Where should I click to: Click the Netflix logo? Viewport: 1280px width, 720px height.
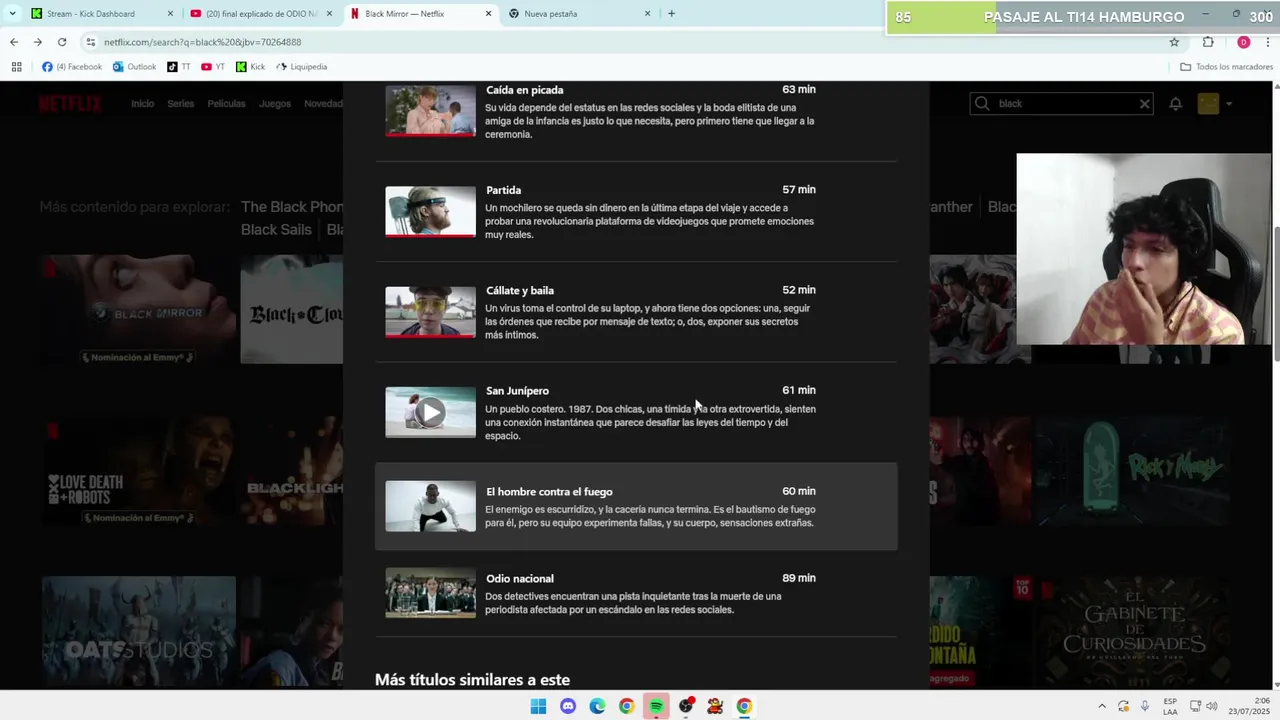70,104
